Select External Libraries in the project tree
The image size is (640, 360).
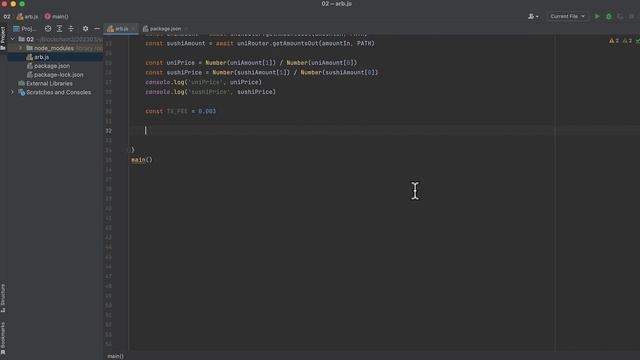point(55,83)
